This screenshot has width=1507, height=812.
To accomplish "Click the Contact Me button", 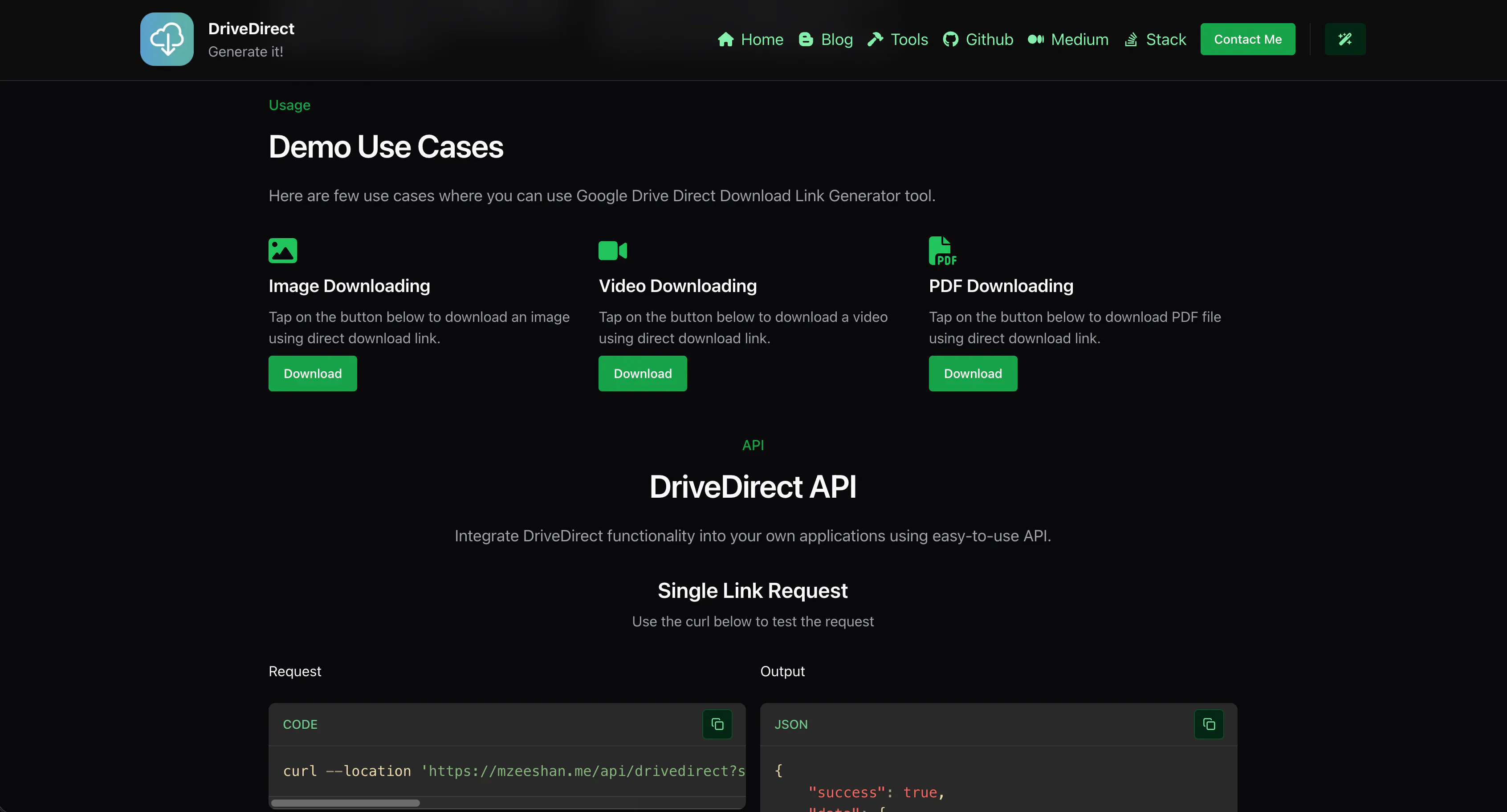I will click(x=1248, y=39).
